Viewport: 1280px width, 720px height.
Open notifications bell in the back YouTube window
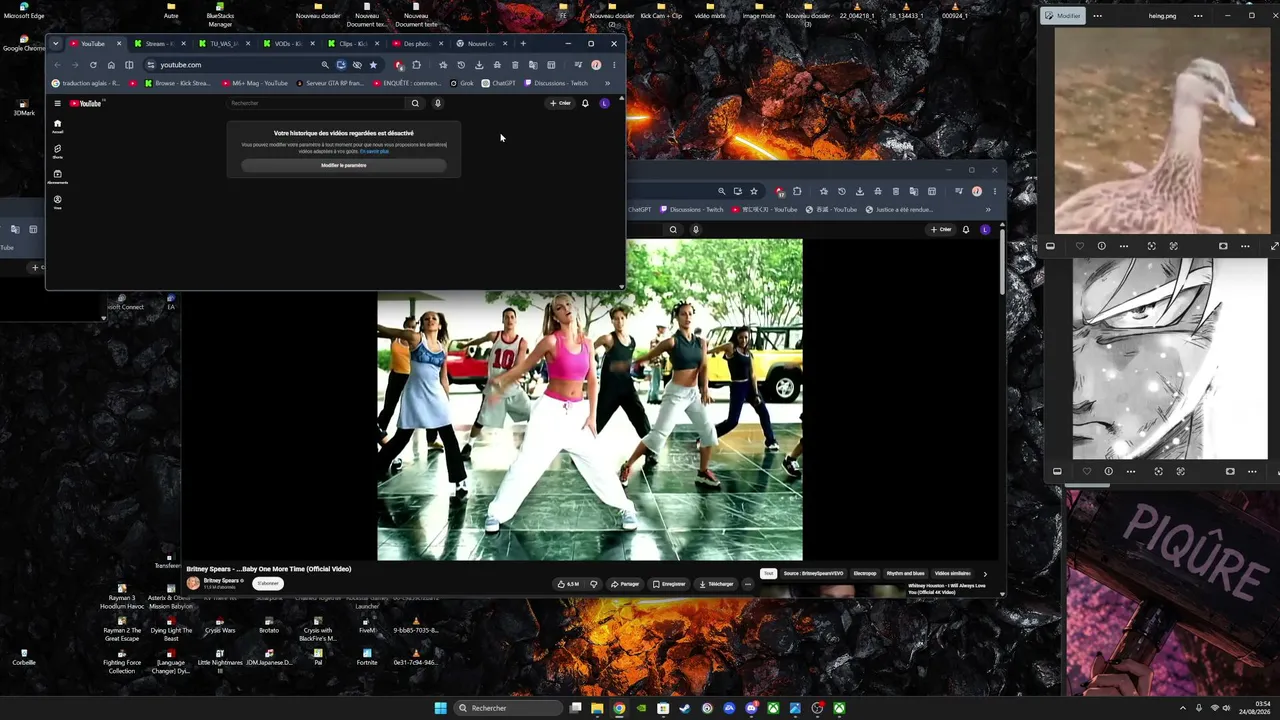(x=966, y=230)
